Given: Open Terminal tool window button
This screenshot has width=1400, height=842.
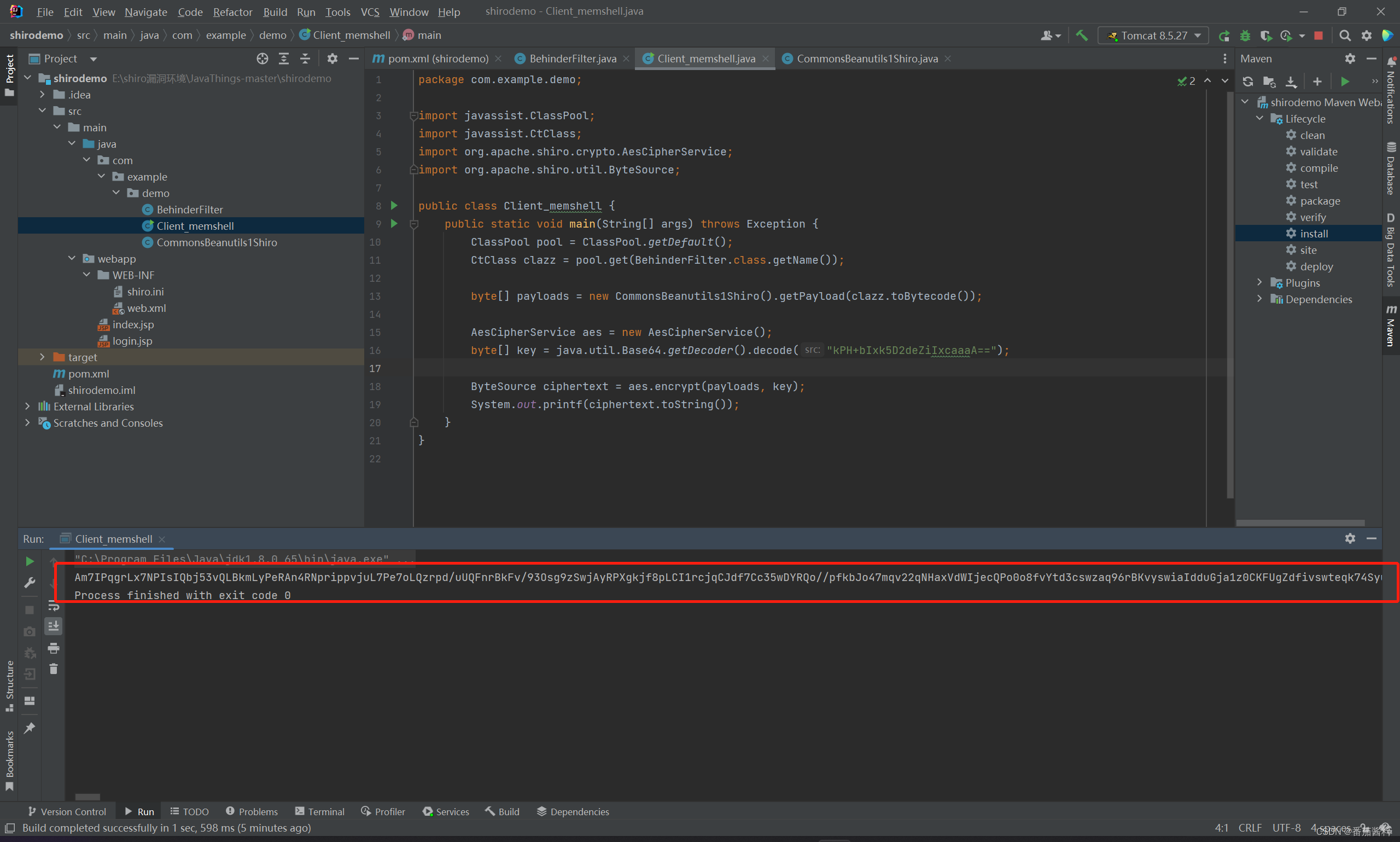Looking at the screenshot, I should (320, 811).
